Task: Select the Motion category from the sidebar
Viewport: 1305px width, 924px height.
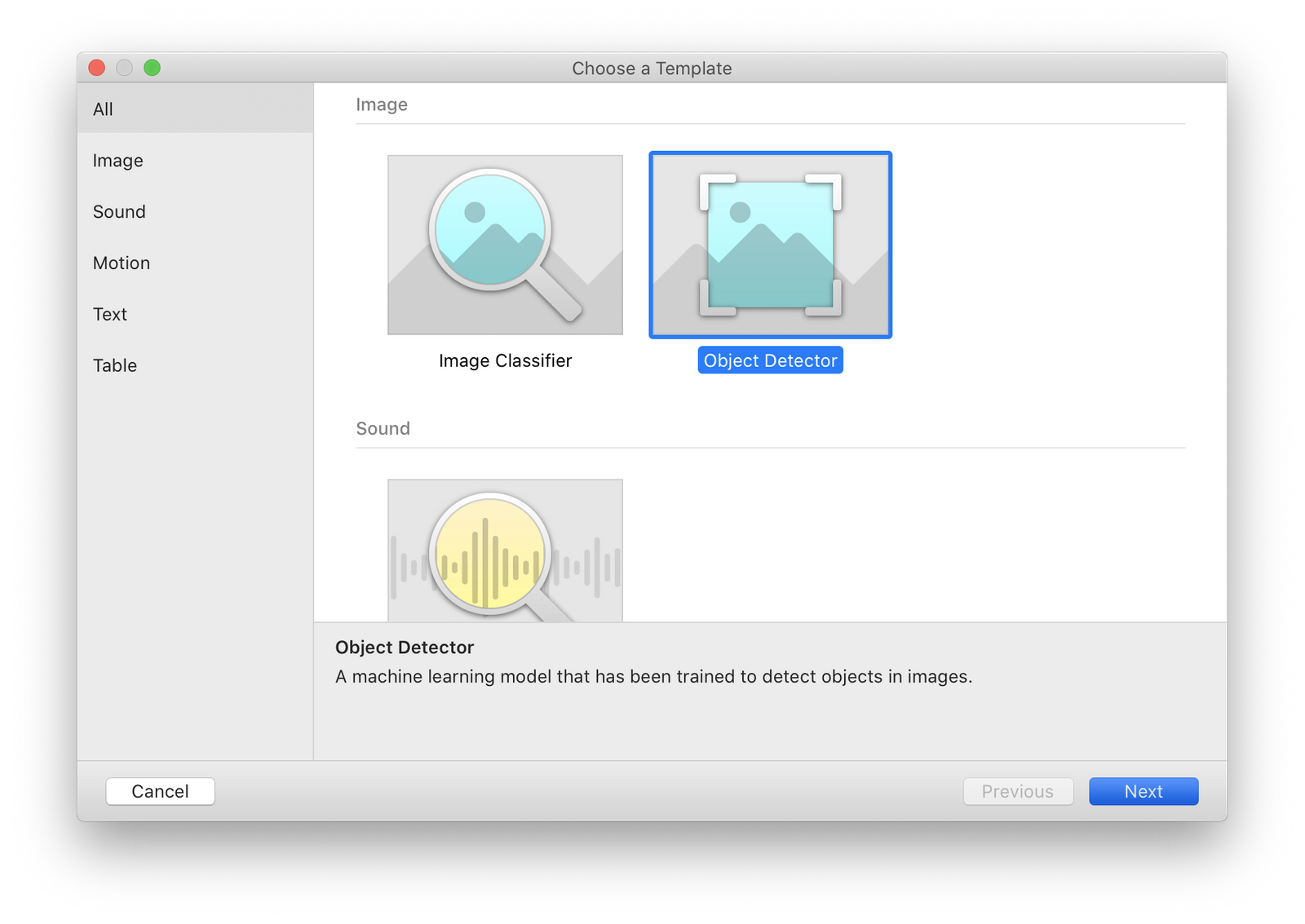Action: (x=121, y=263)
